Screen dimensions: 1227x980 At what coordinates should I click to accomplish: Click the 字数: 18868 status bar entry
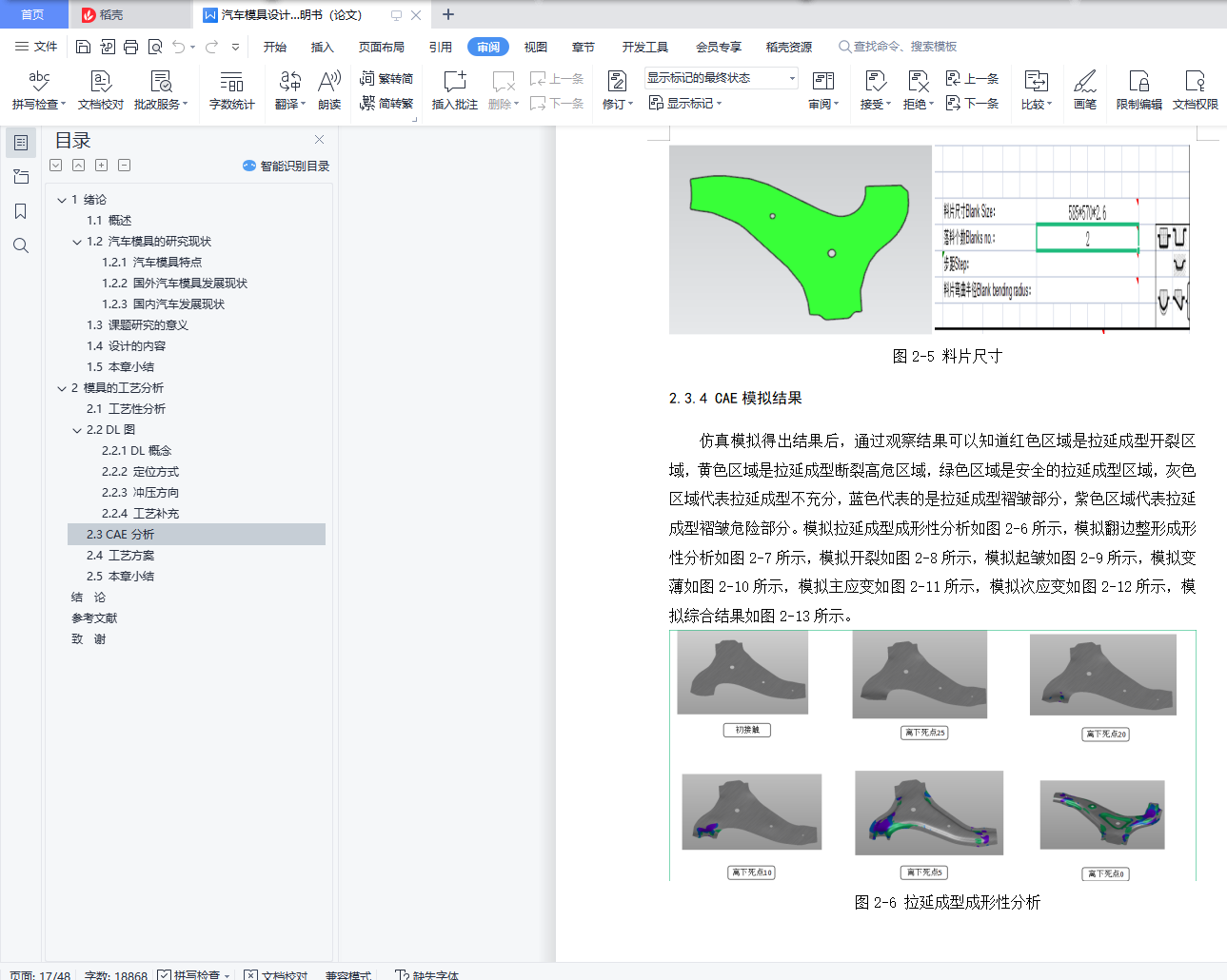point(116,975)
